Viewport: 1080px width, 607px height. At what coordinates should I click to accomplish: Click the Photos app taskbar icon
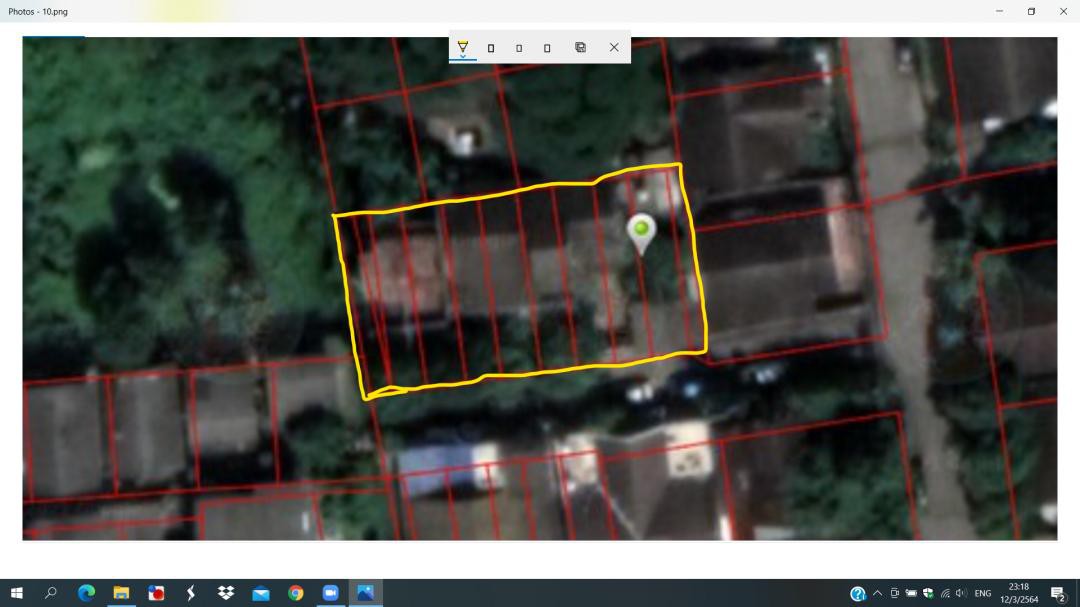coord(365,593)
